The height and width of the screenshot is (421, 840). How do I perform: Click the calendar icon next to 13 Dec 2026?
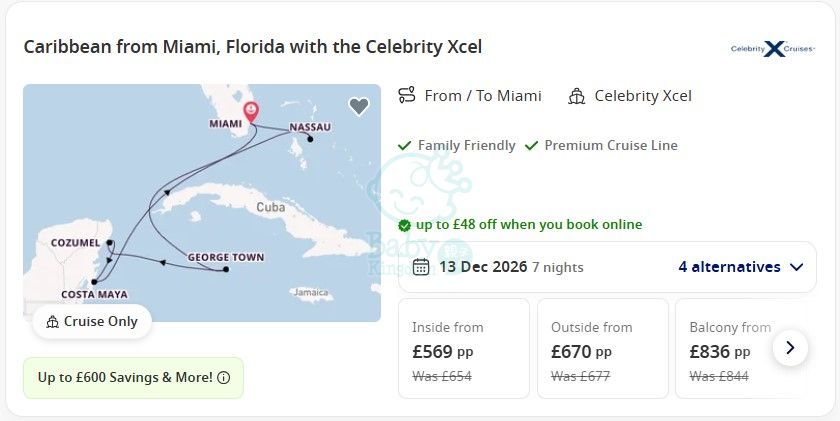(x=421, y=267)
